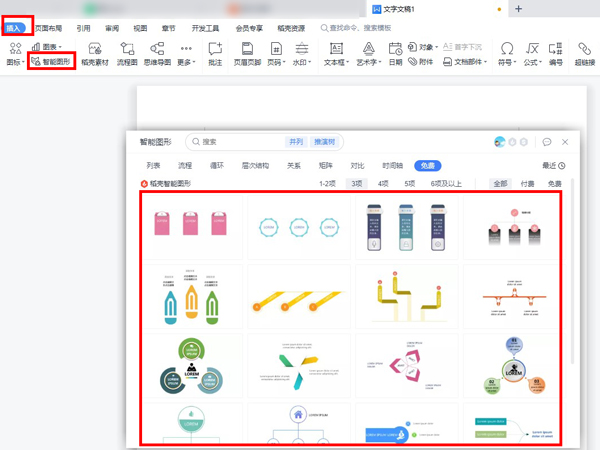Image resolution: width=600 pixels, height=450 pixels.
Task: Click the 最近 recent button
Action: pyautogui.click(x=553, y=166)
